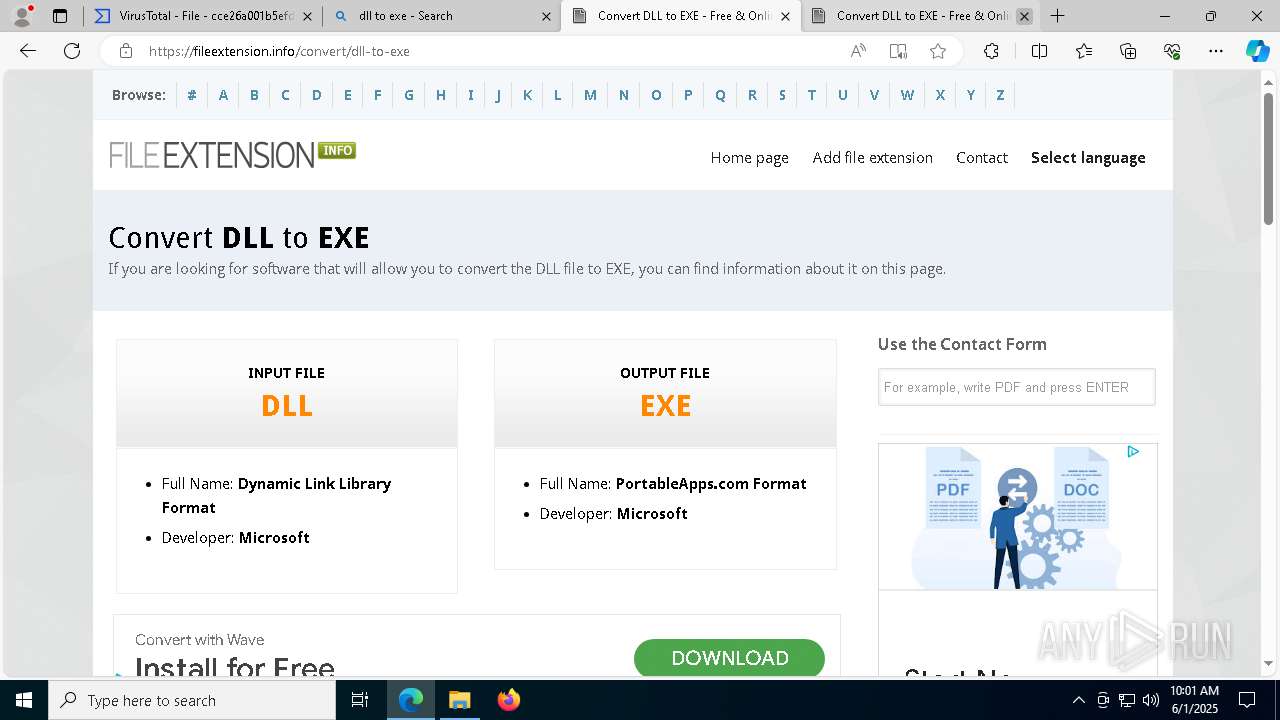Browse extensions starting with E

point(347,95)
